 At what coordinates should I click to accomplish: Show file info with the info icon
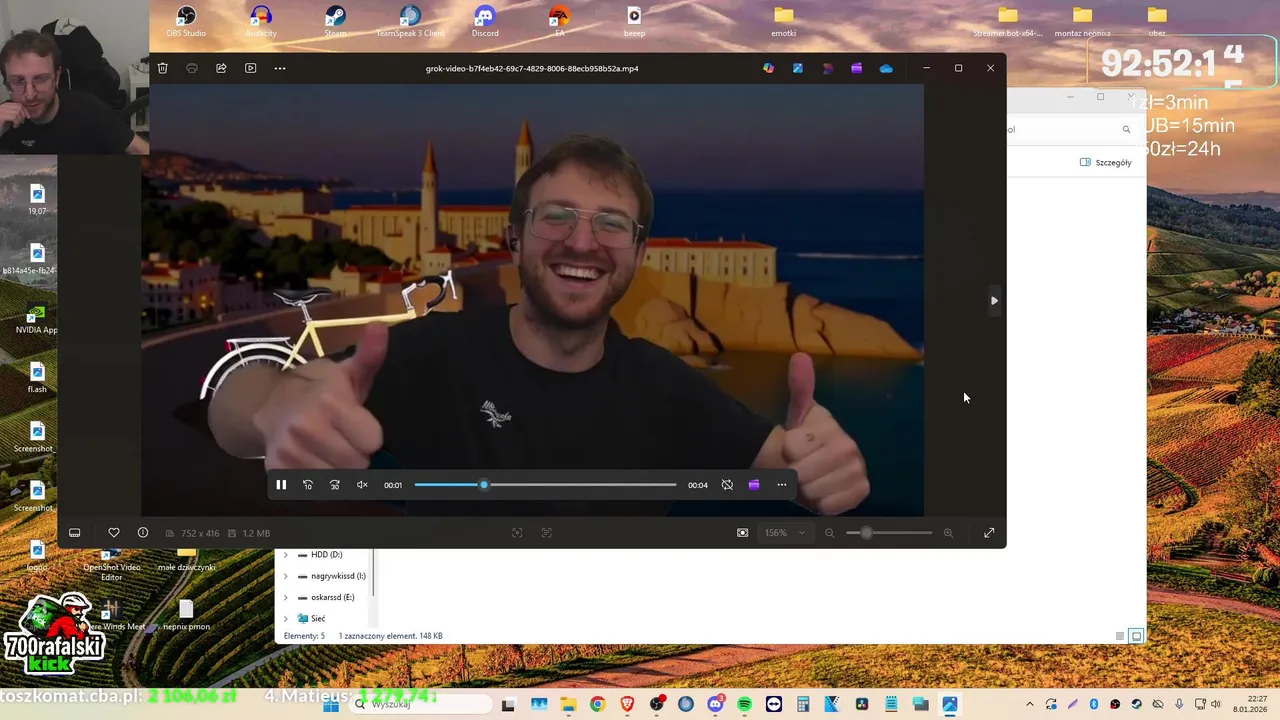[143, 533]
